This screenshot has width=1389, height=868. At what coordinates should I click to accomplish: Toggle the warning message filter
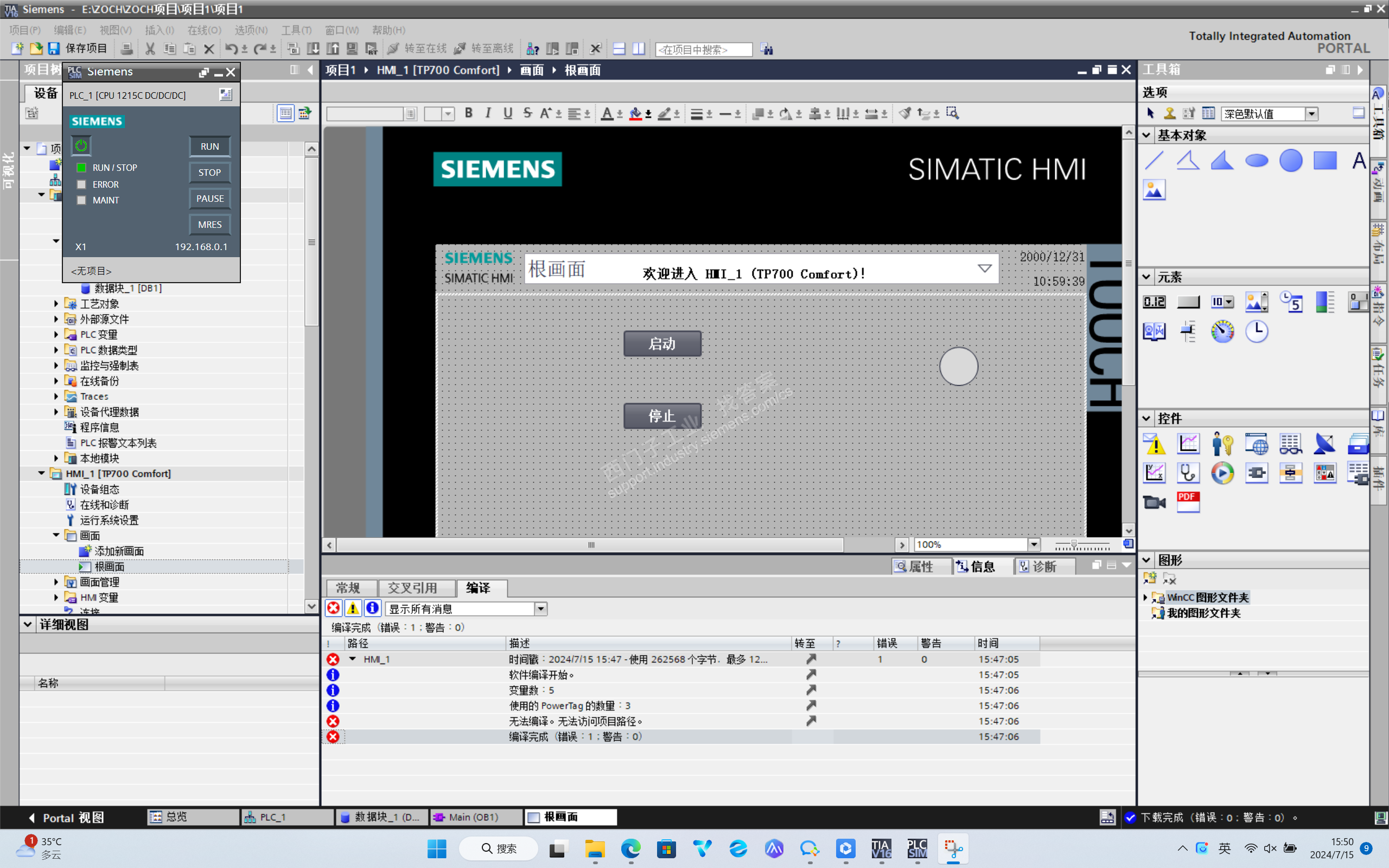[353, 608]
